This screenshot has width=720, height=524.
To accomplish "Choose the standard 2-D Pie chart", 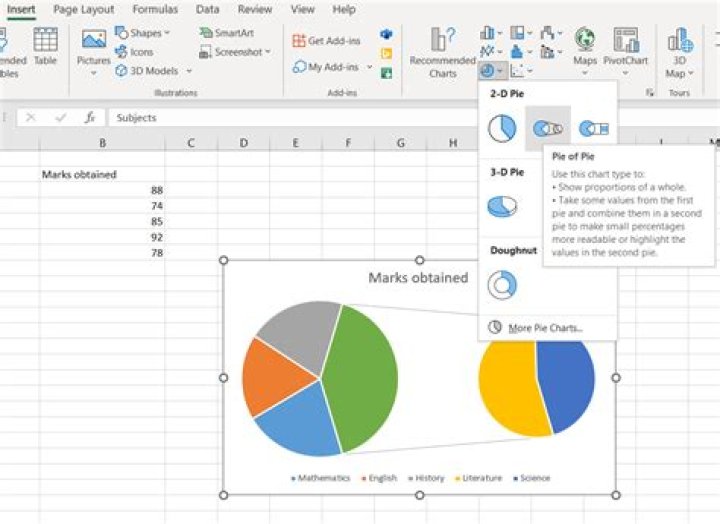I will click(x=501, y=128).
